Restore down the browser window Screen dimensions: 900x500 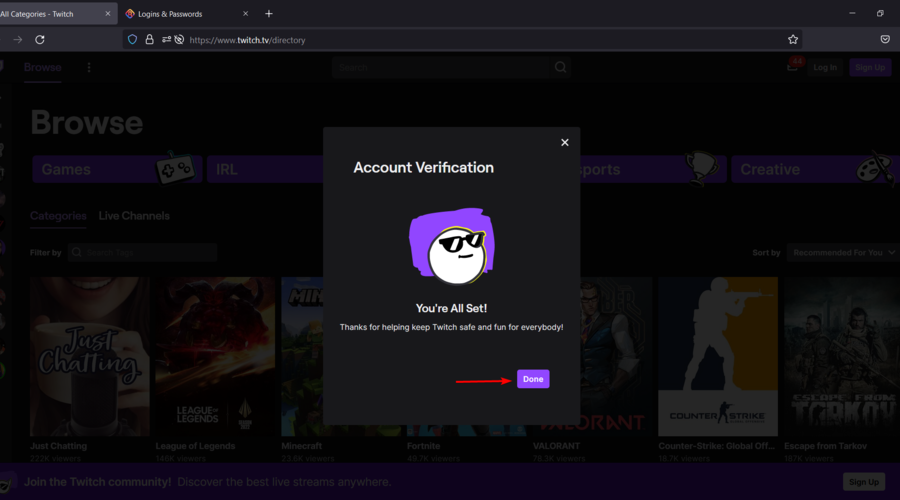point(880,13)
